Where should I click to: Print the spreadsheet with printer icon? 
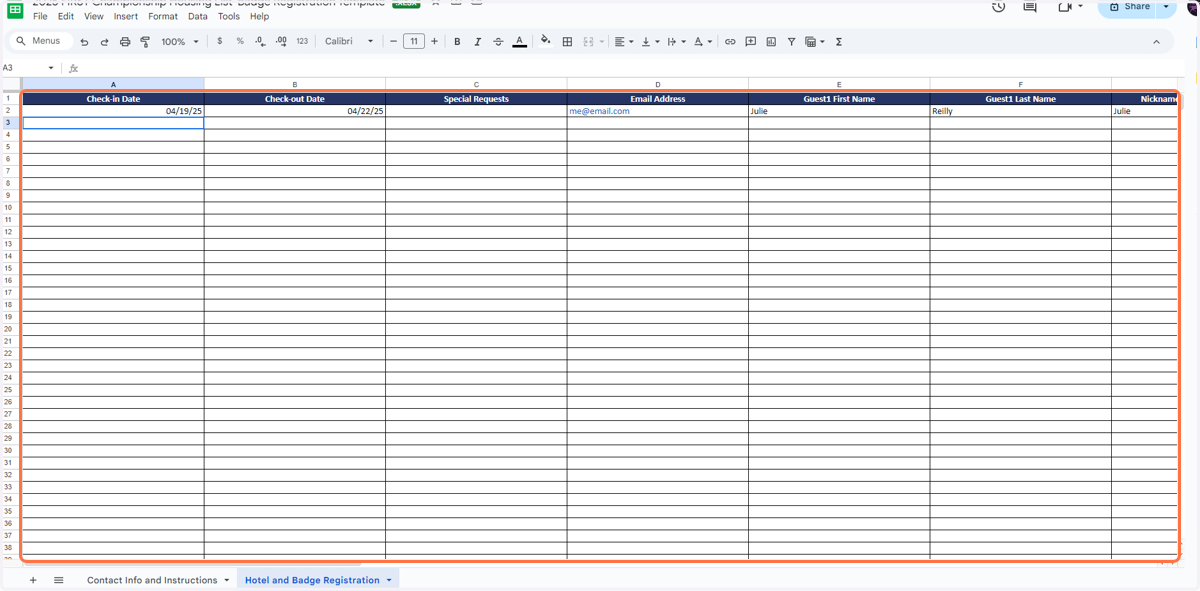pos(125,42)
